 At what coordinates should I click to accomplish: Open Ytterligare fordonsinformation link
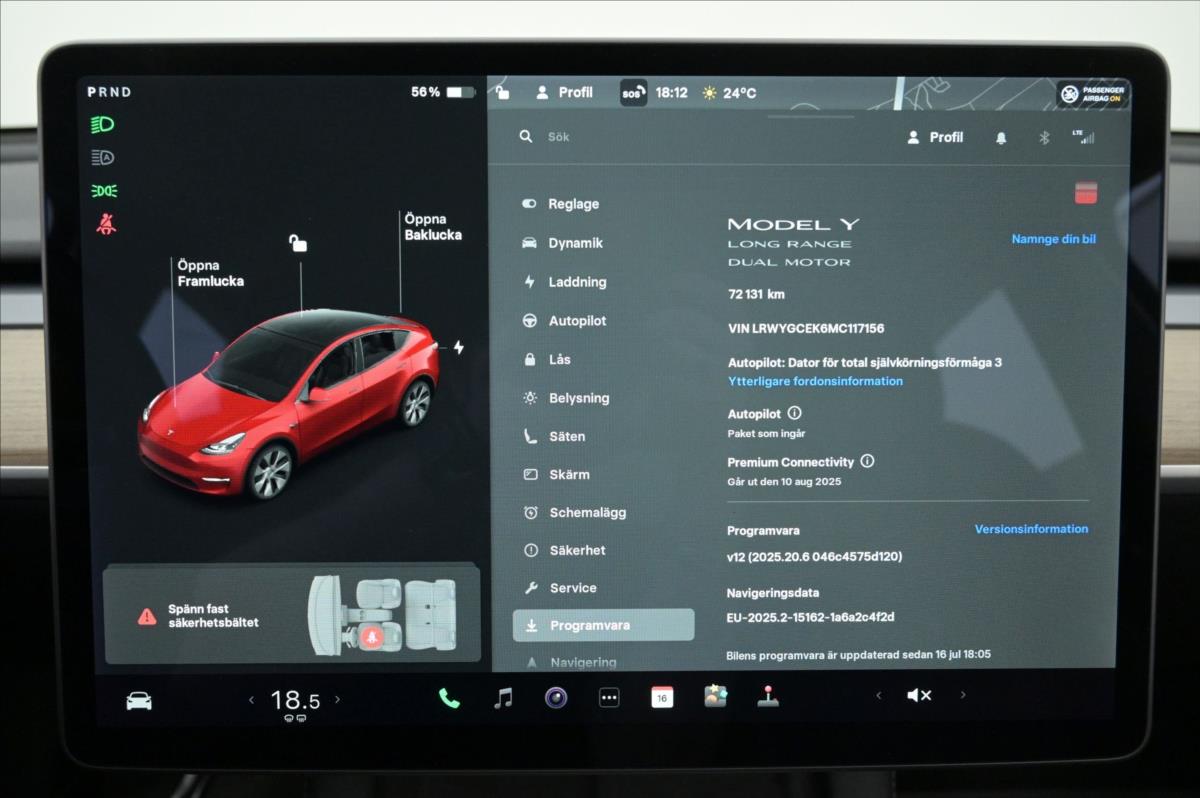815,381
